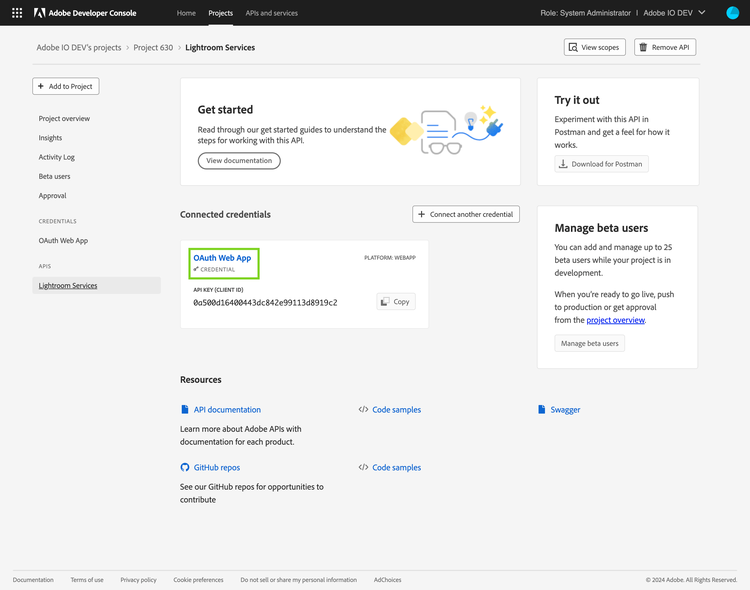
Task: Switch to the Projects tab
Action: point(221,13)
